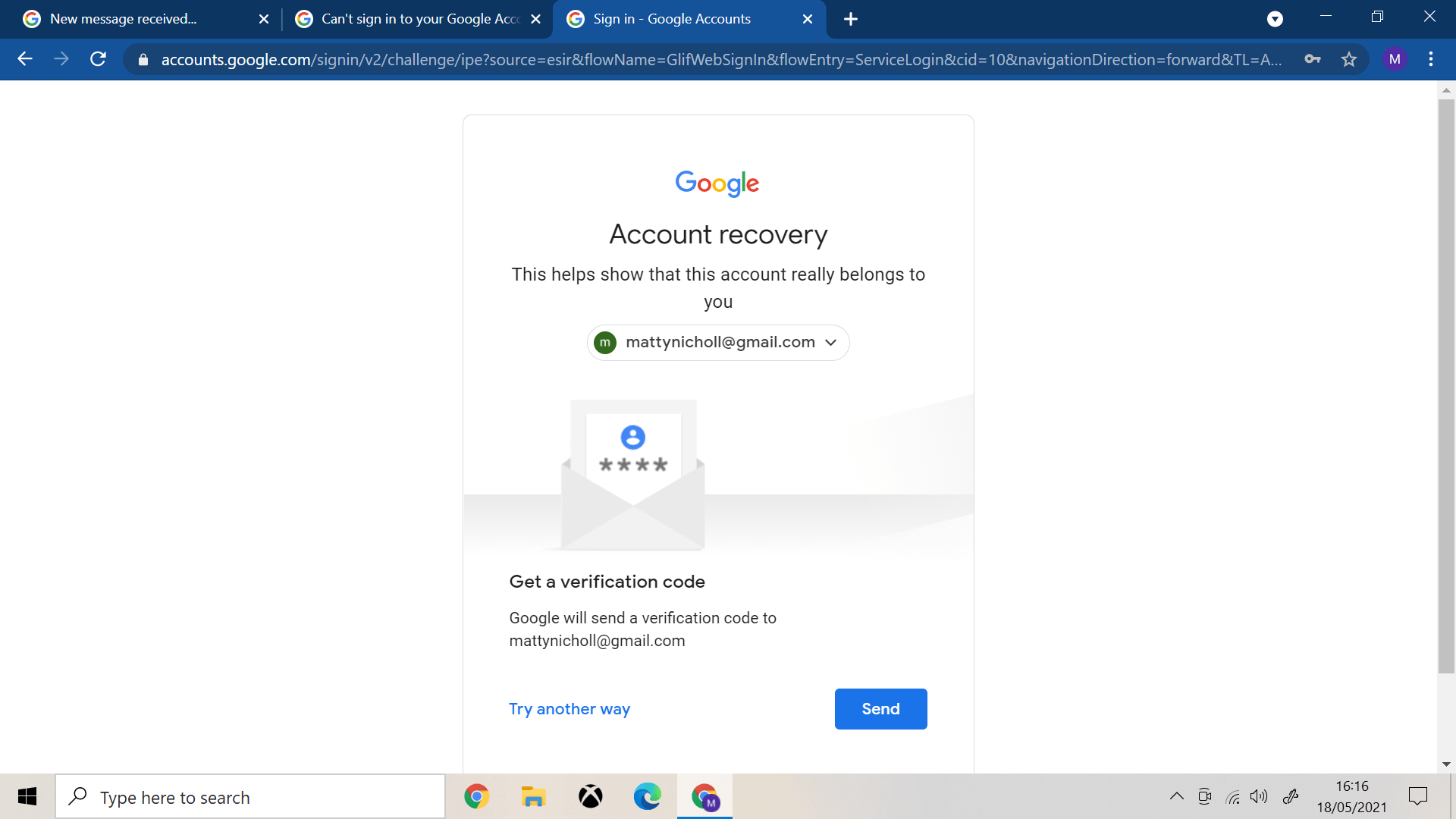The image size is (1456, 819).
Task: Open the Windows notification center icon
Action: (x=1418, y=796)
